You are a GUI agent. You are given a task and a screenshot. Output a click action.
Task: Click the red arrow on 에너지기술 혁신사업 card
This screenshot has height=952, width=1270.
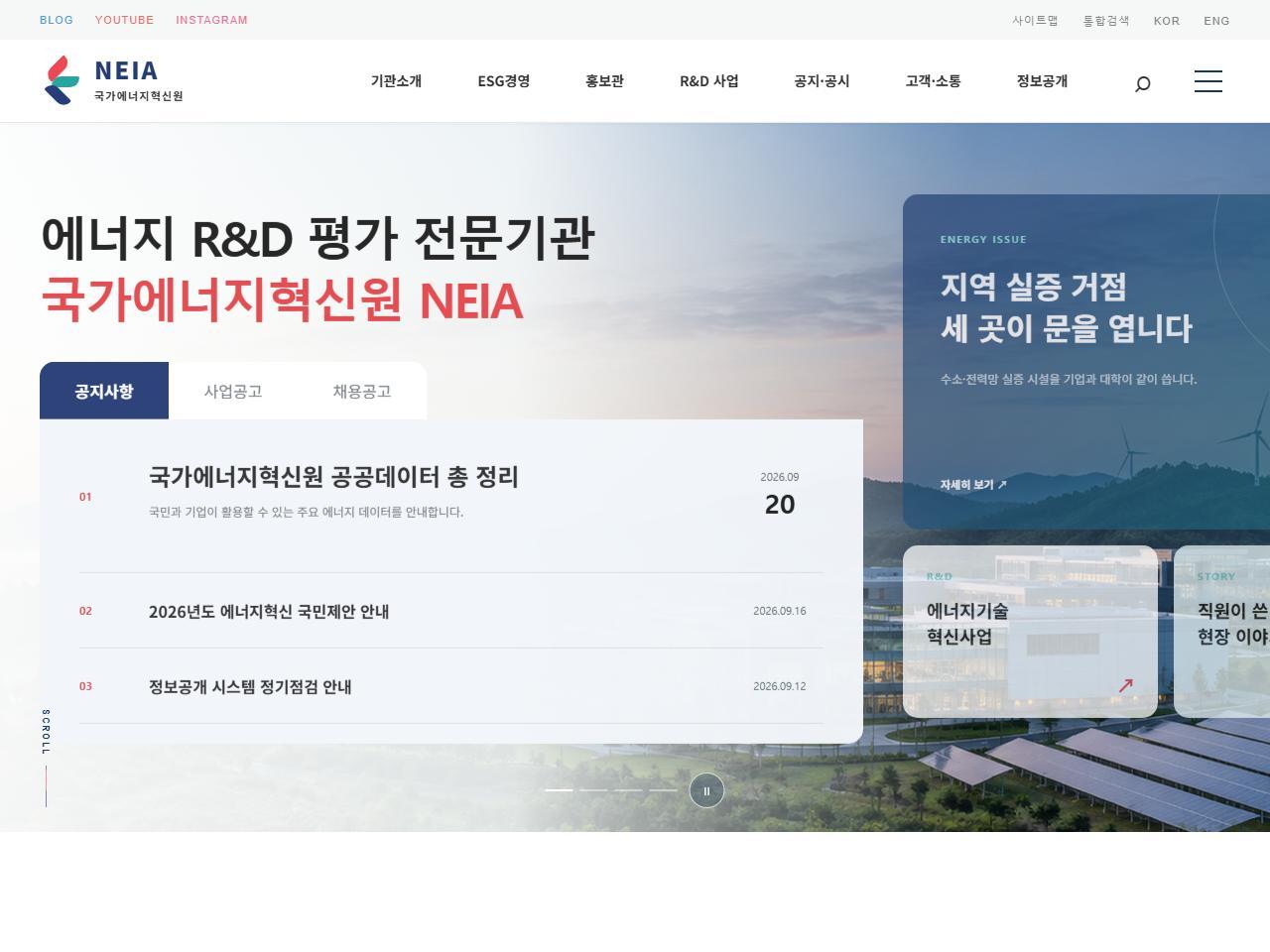click(1125, 685)
